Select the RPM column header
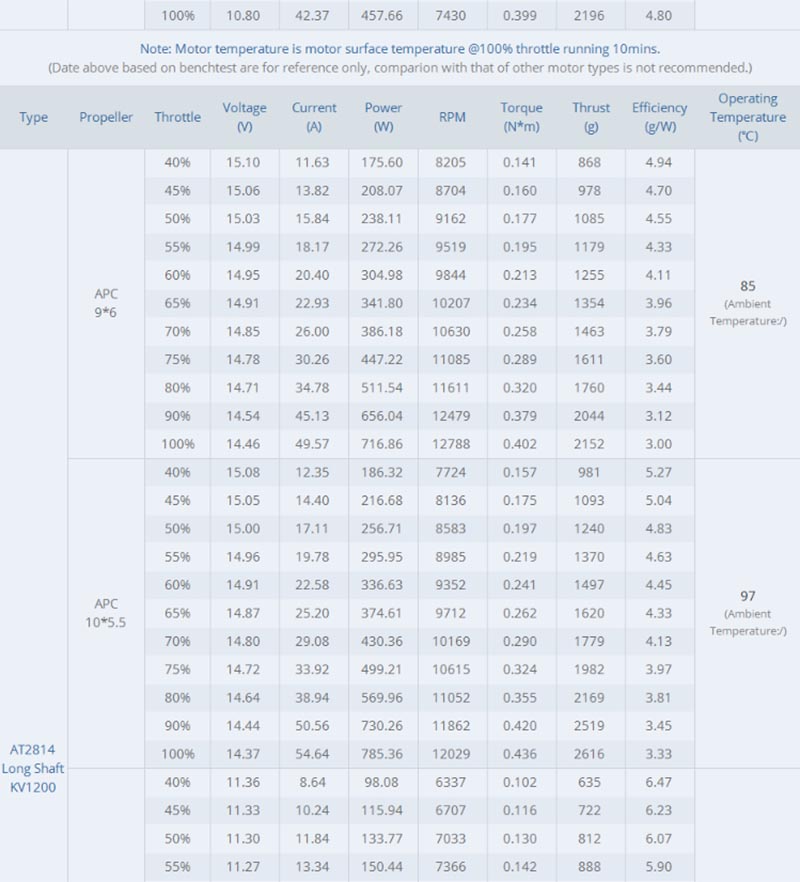This screenshot has height=882, width=800. [x=452, y=117]
